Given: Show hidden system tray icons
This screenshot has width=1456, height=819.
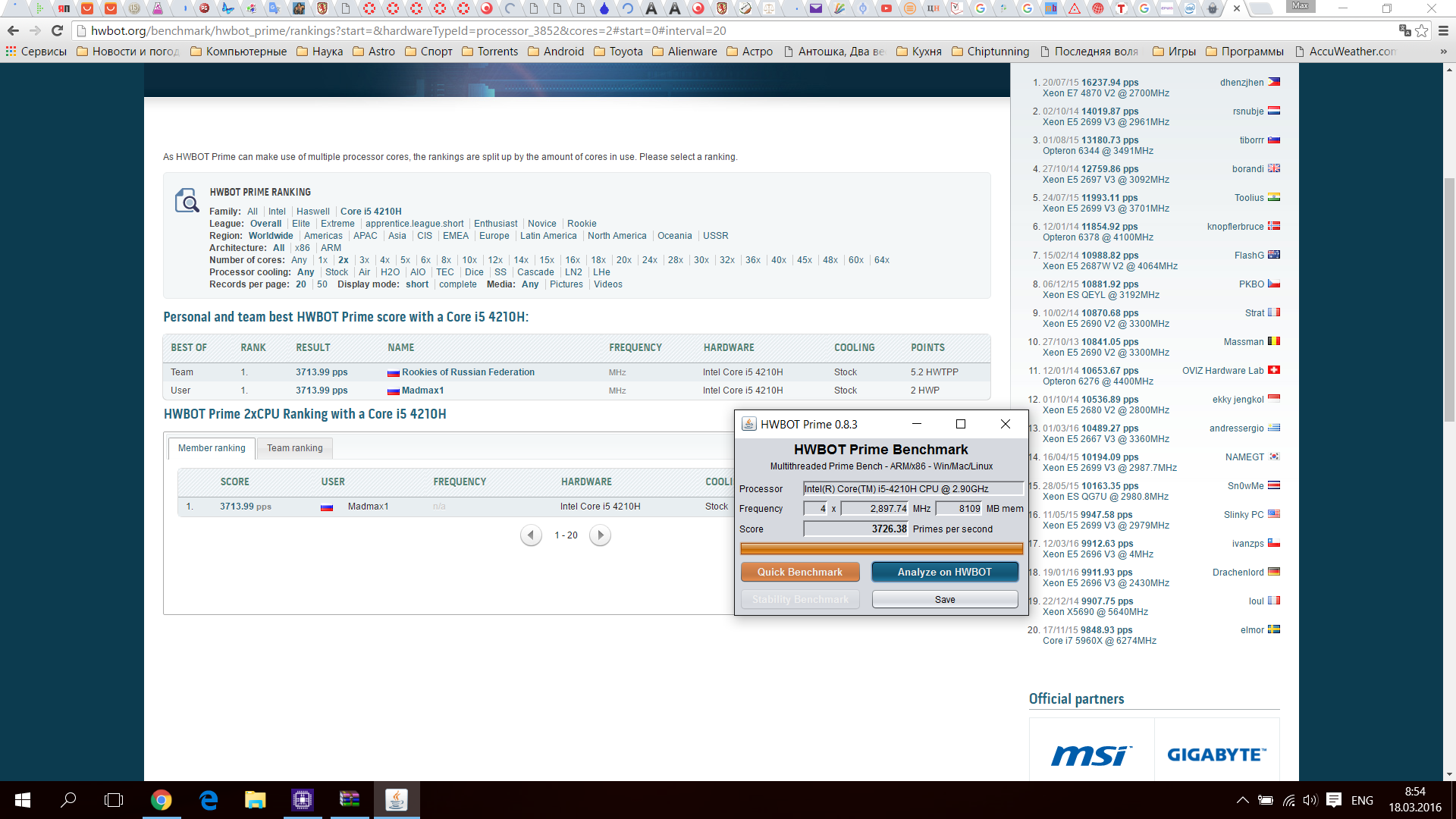Looking at the screenshot, I should 1242,800.
